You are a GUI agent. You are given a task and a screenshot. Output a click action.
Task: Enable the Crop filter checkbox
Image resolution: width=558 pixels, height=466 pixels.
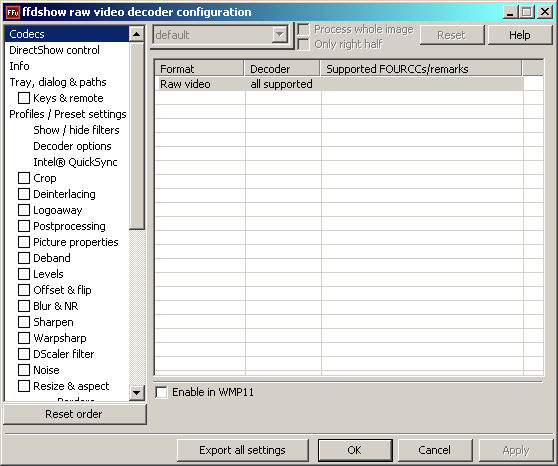pos(24,178)
